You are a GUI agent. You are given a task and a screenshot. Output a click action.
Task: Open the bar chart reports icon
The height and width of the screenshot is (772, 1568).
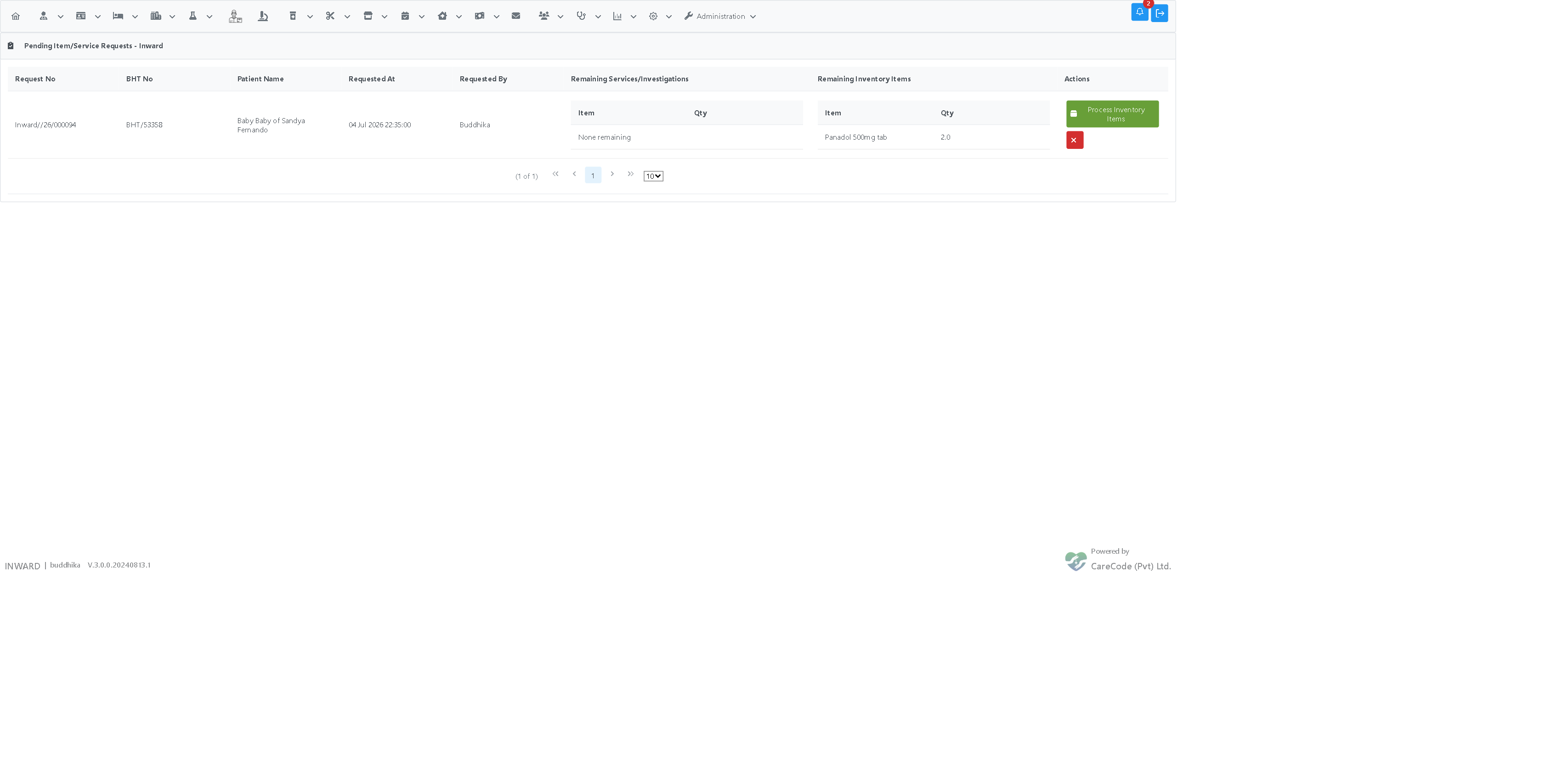(x=617, y=17)
